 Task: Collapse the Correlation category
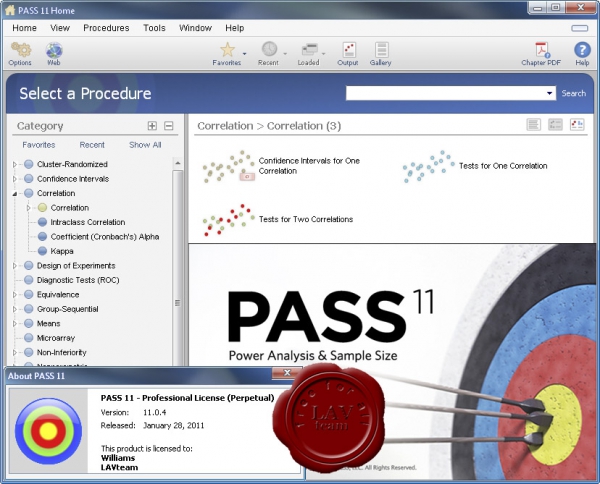pyautogui.click(x=15, y=194)
